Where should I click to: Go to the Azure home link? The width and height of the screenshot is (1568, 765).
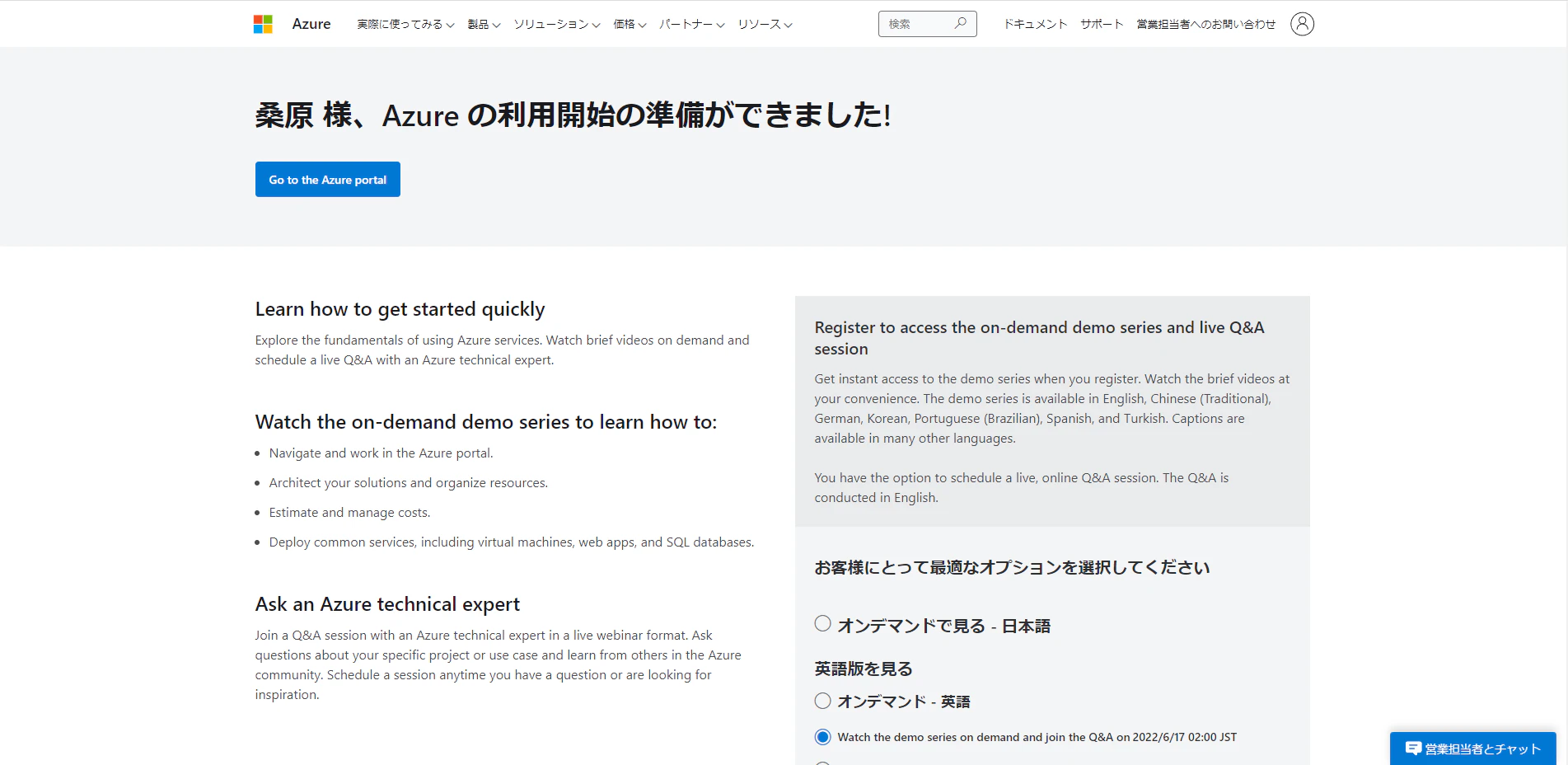[311, 24]
